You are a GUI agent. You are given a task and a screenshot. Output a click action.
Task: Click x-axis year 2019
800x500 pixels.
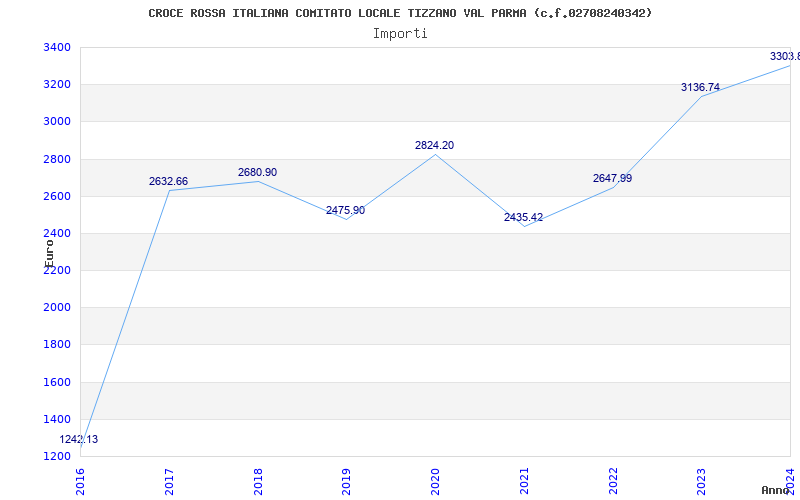point(347,482)
